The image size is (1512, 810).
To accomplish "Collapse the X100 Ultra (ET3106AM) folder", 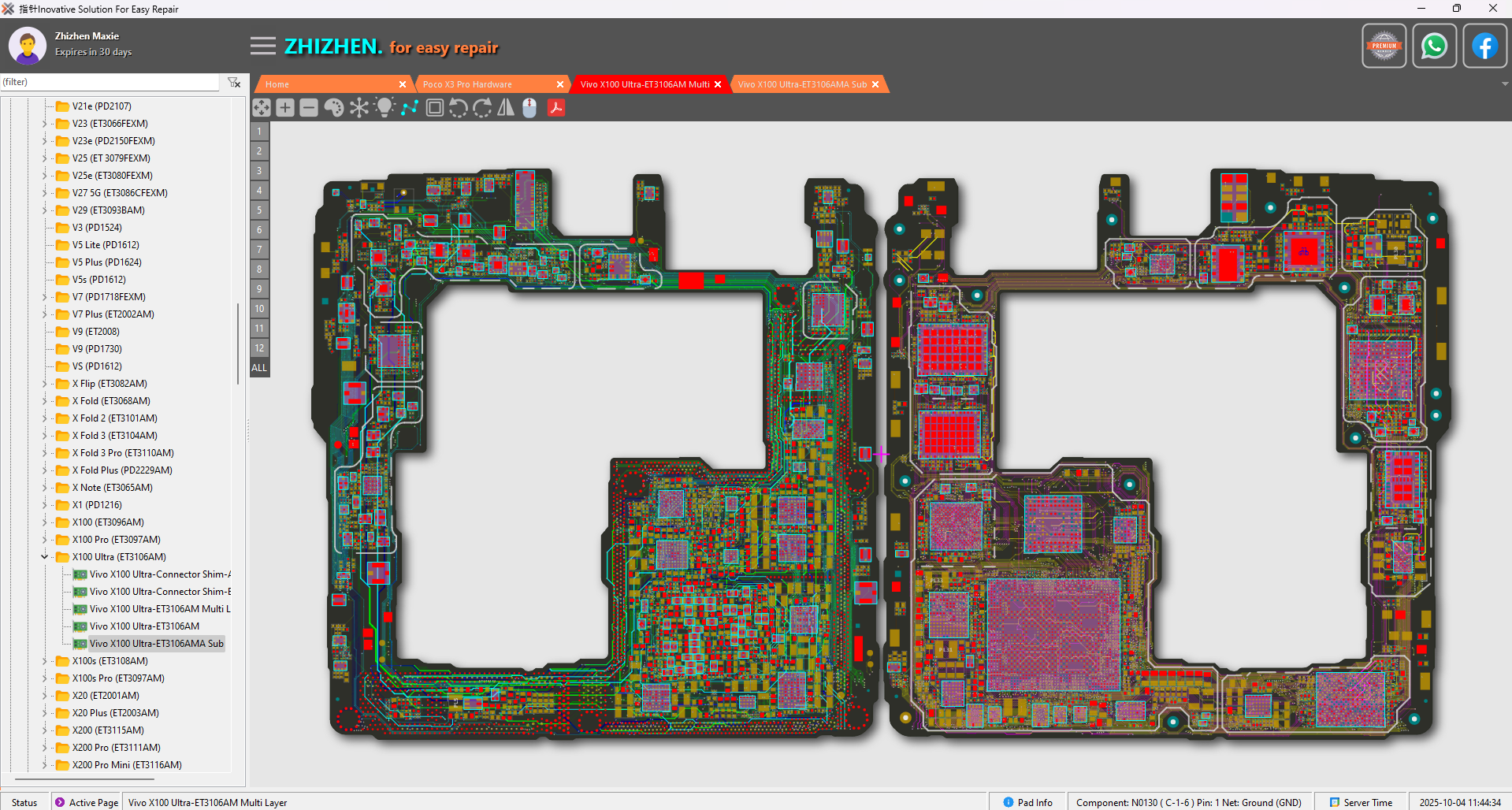I will (45, 557).
